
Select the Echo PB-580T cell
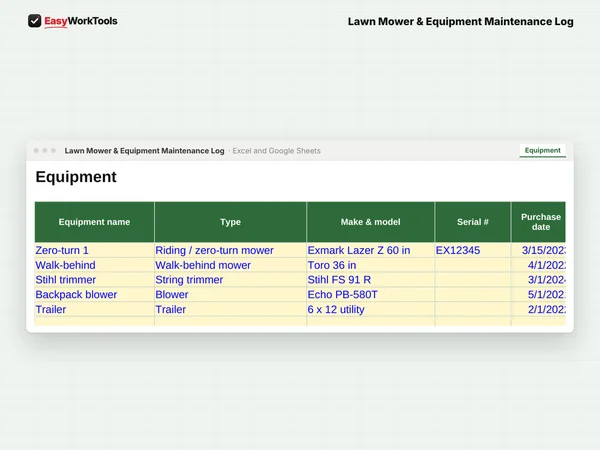(370, 295)
